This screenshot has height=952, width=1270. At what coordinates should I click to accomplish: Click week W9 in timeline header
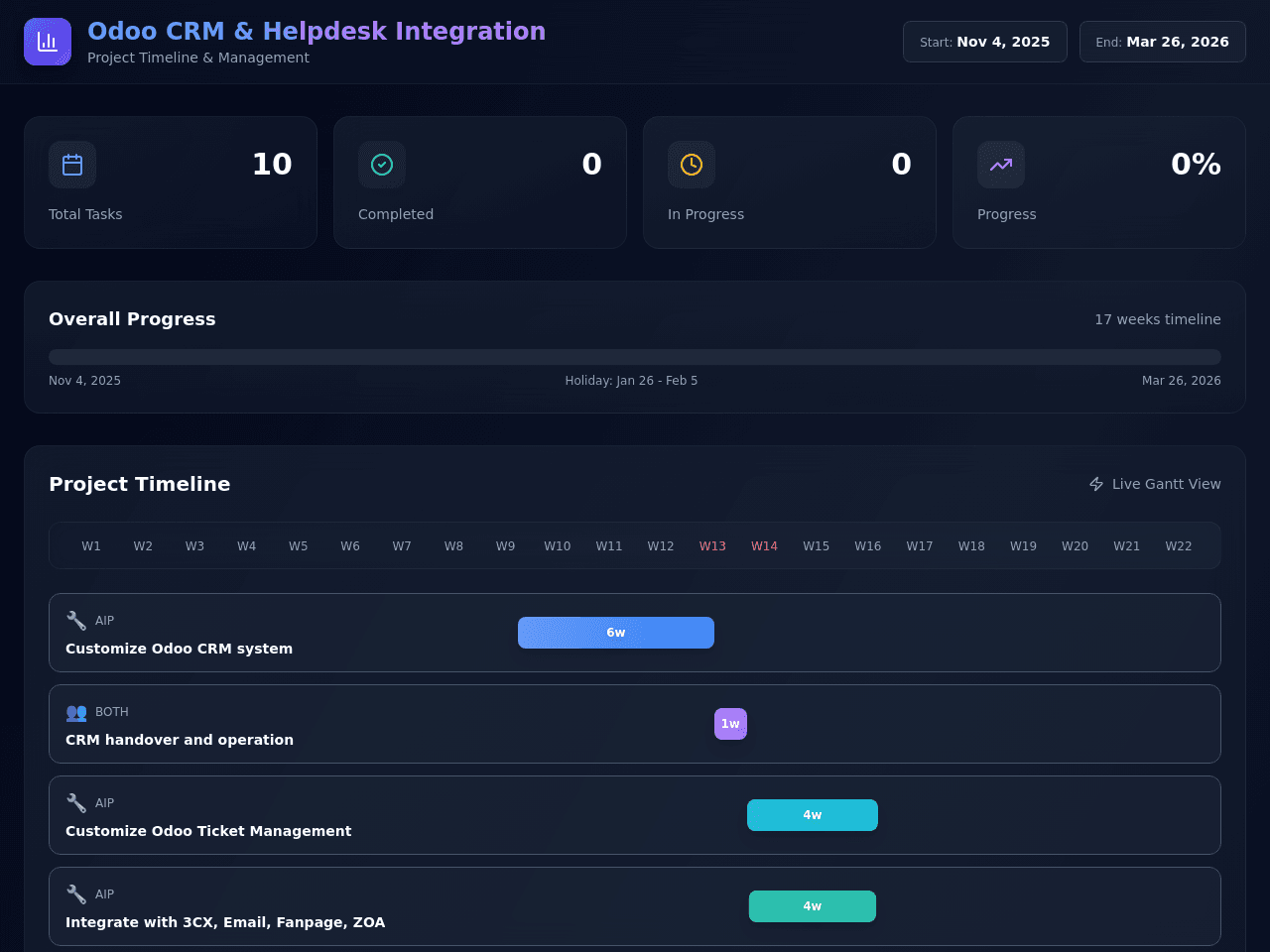click(x=506, y=546)
